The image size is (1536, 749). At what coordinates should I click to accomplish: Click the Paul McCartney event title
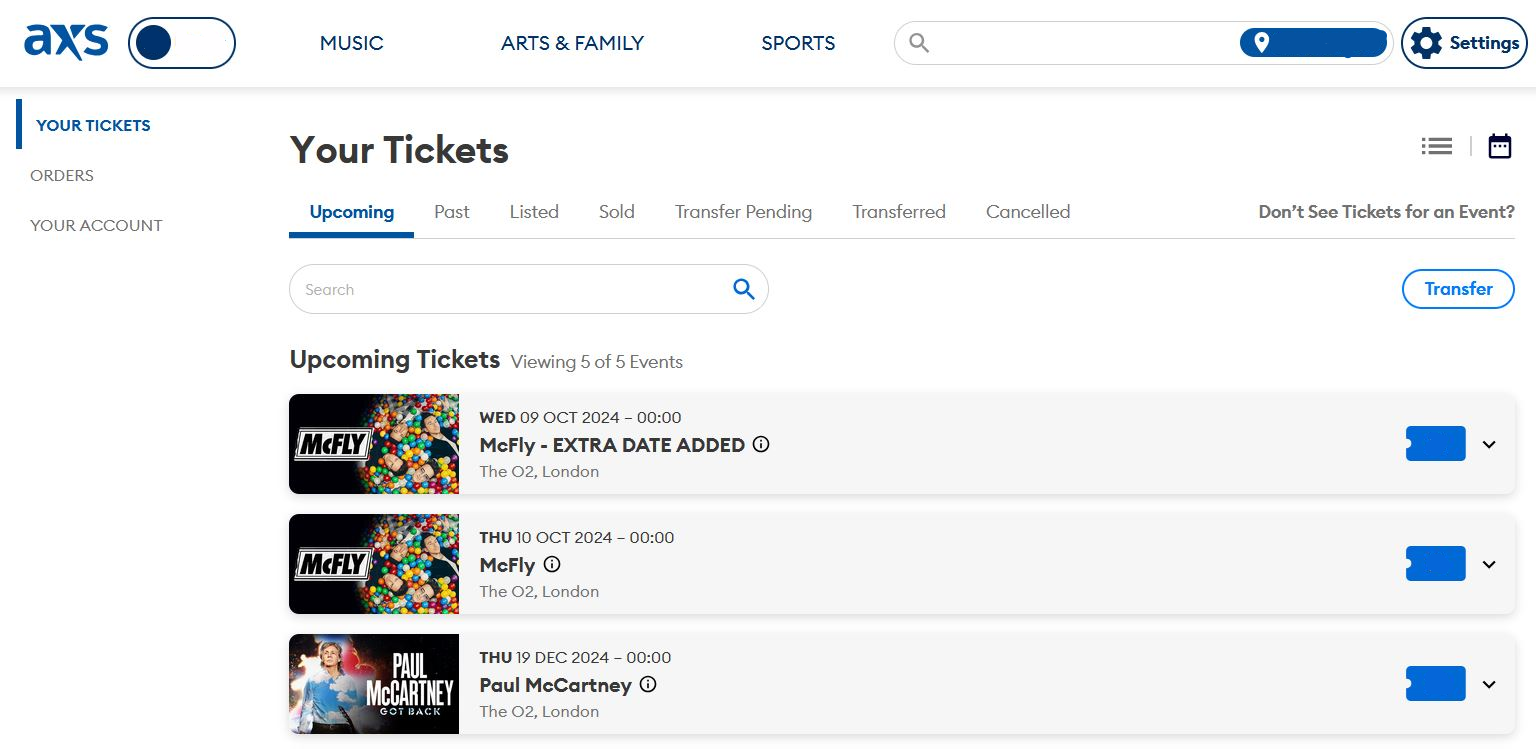555,685
